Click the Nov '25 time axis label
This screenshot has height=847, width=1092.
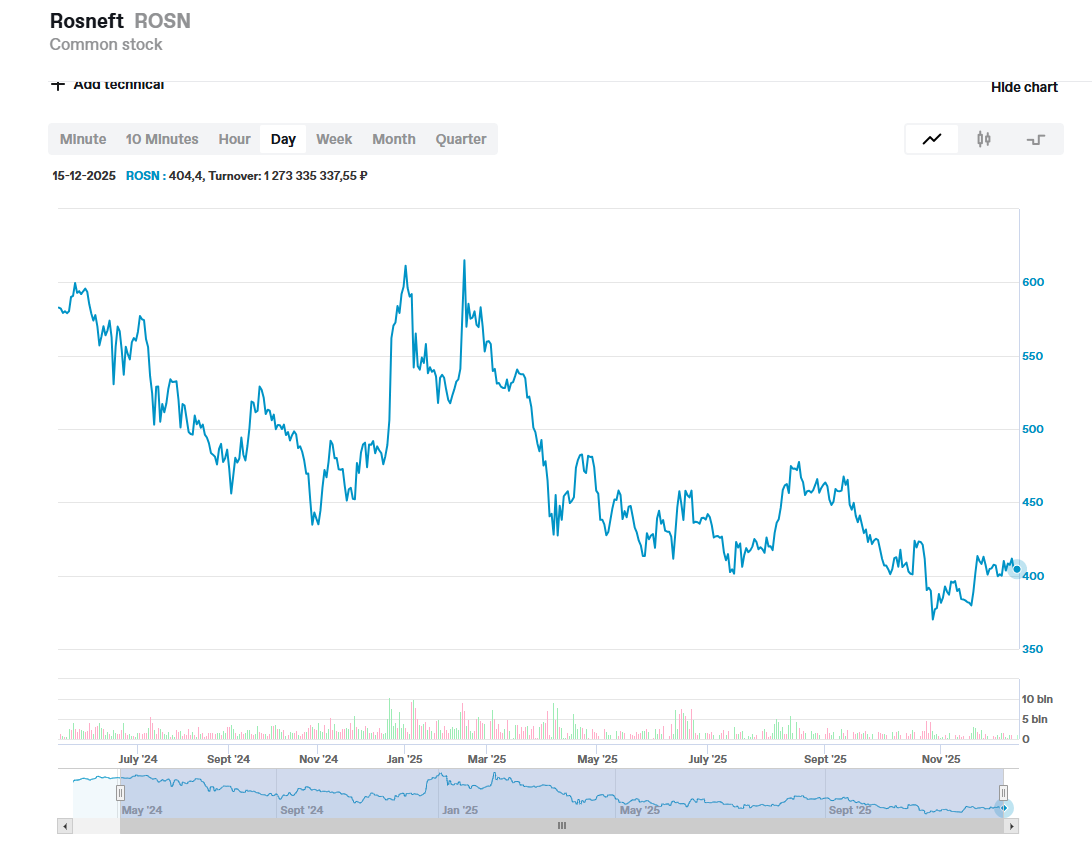click(x=941, y=759)
